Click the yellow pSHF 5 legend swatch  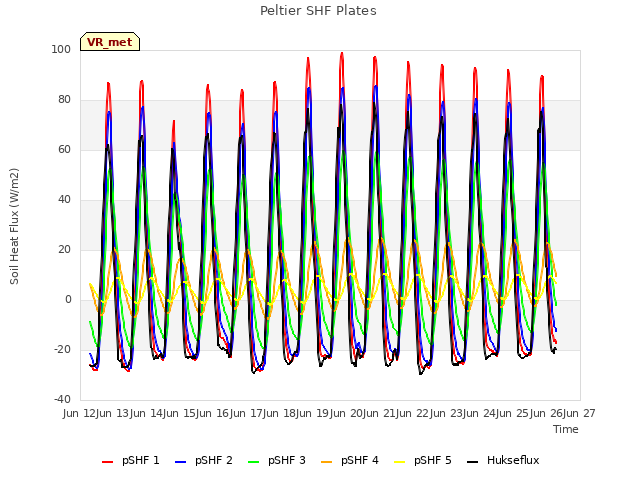tap(400, 462)
